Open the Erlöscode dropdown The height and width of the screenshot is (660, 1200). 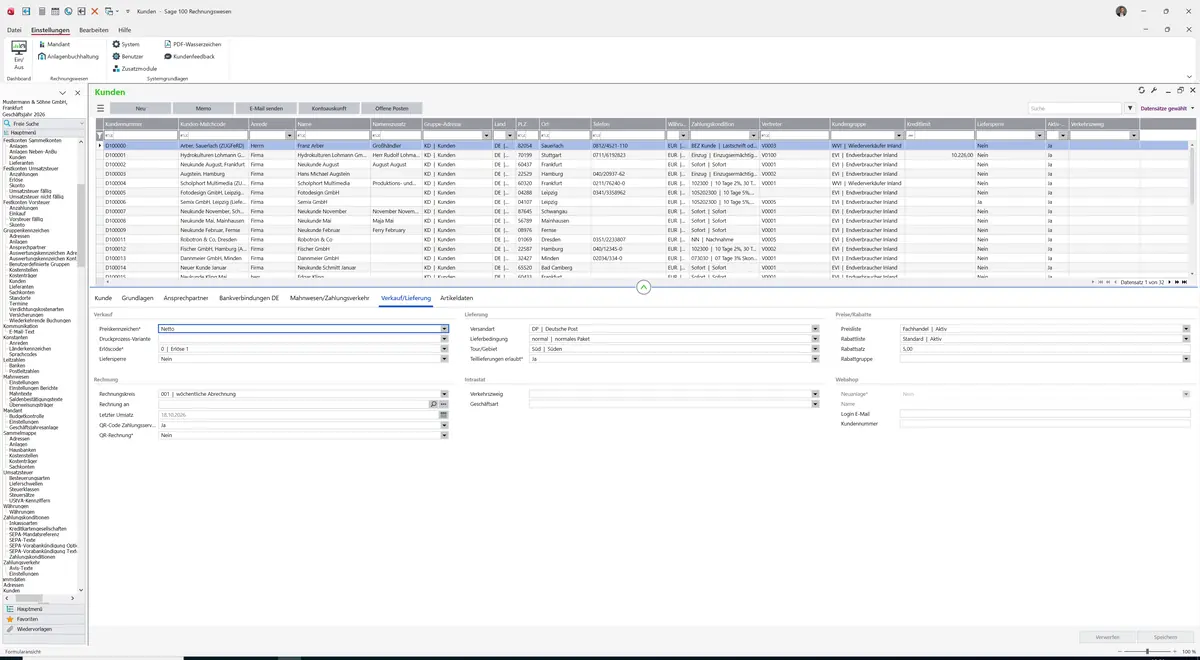[444, 348]
